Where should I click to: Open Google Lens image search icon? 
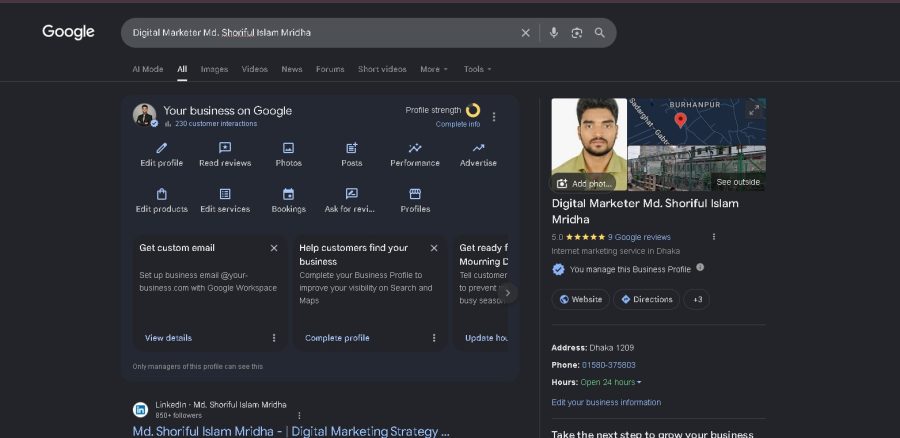coord(577,33)
